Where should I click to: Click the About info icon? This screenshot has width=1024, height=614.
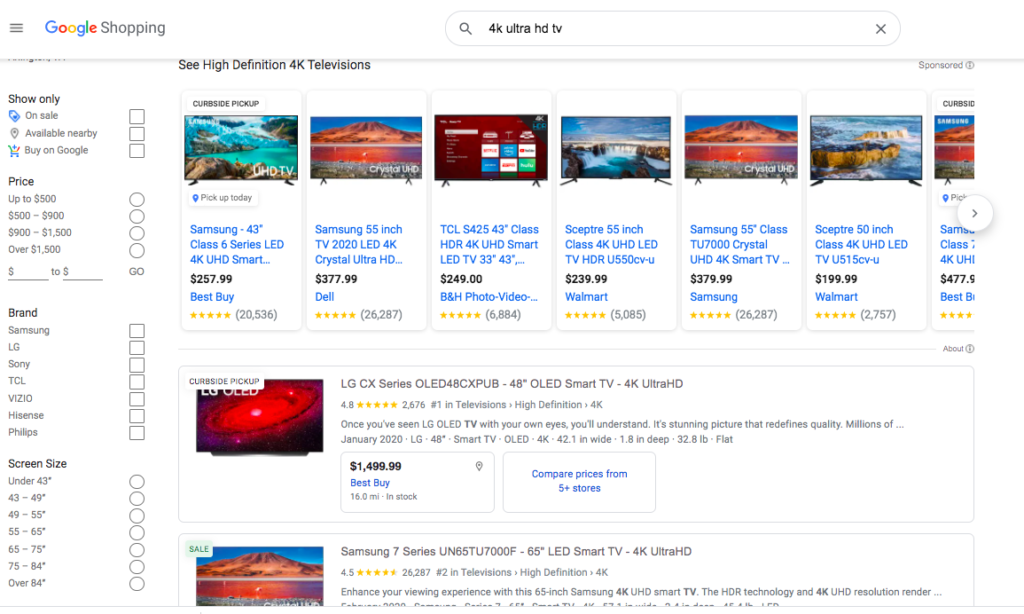[x=970, y=349]
